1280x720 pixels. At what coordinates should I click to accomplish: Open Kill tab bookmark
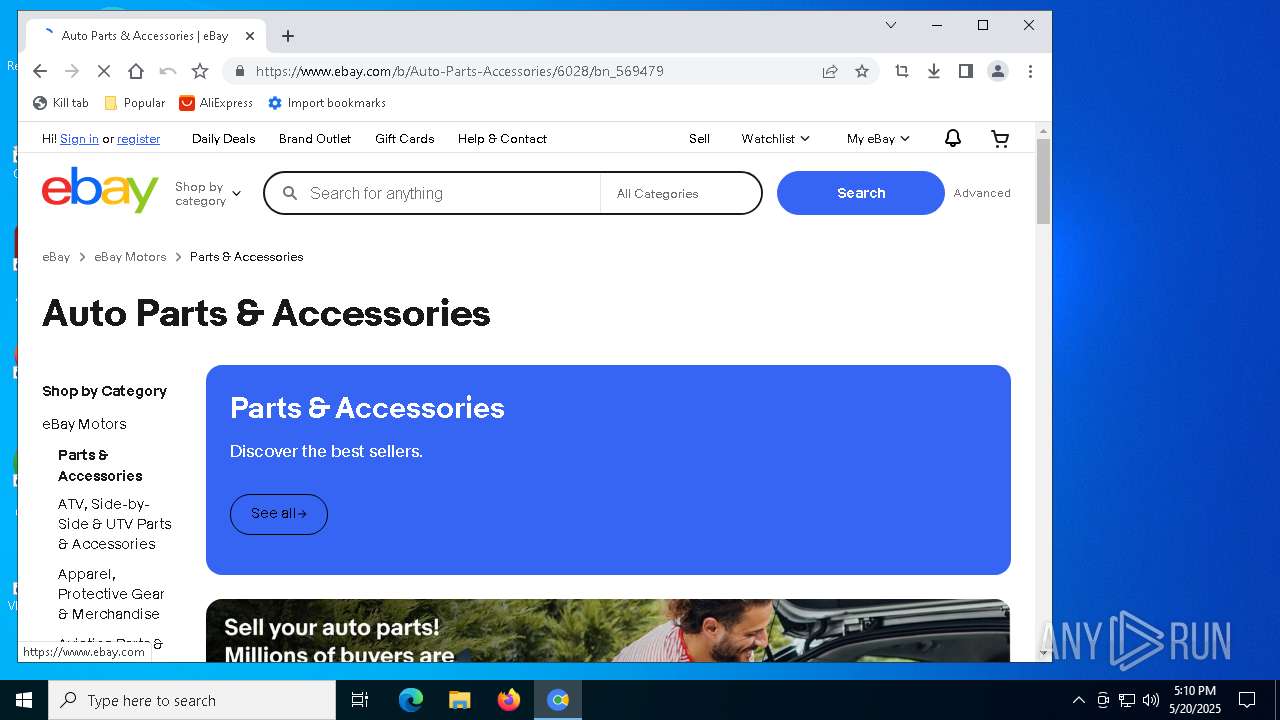61,103
